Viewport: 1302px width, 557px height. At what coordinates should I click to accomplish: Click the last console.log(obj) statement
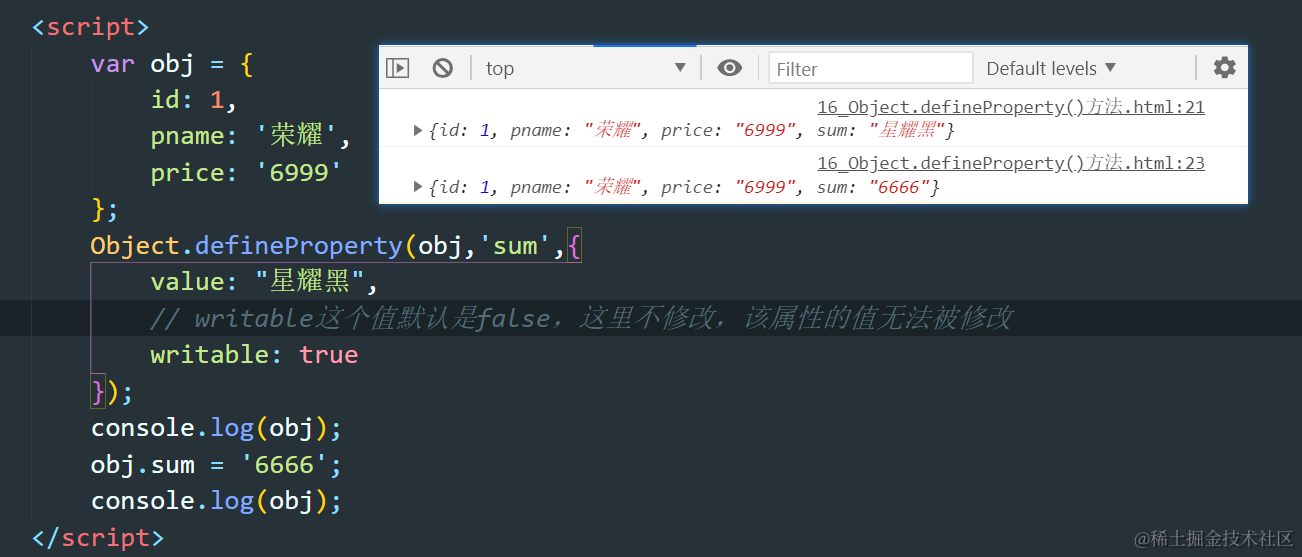pos(217,500)
